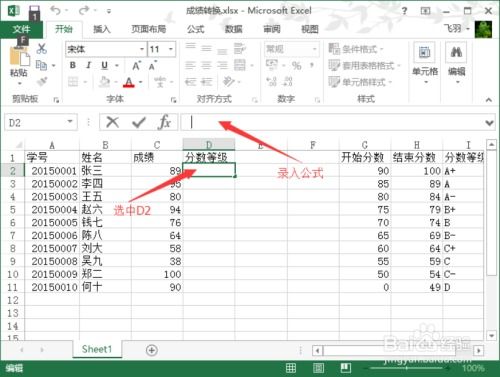Click accounting number format icon
The image size is (500, 377).
point(272,65)
